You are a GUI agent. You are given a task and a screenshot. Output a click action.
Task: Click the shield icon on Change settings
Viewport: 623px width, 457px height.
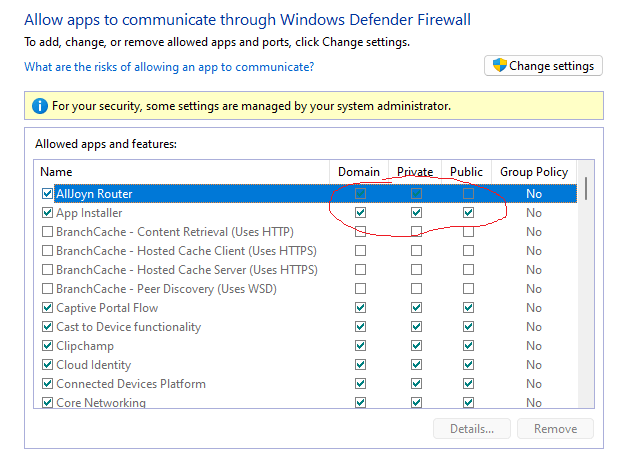(x=499, y=66)
